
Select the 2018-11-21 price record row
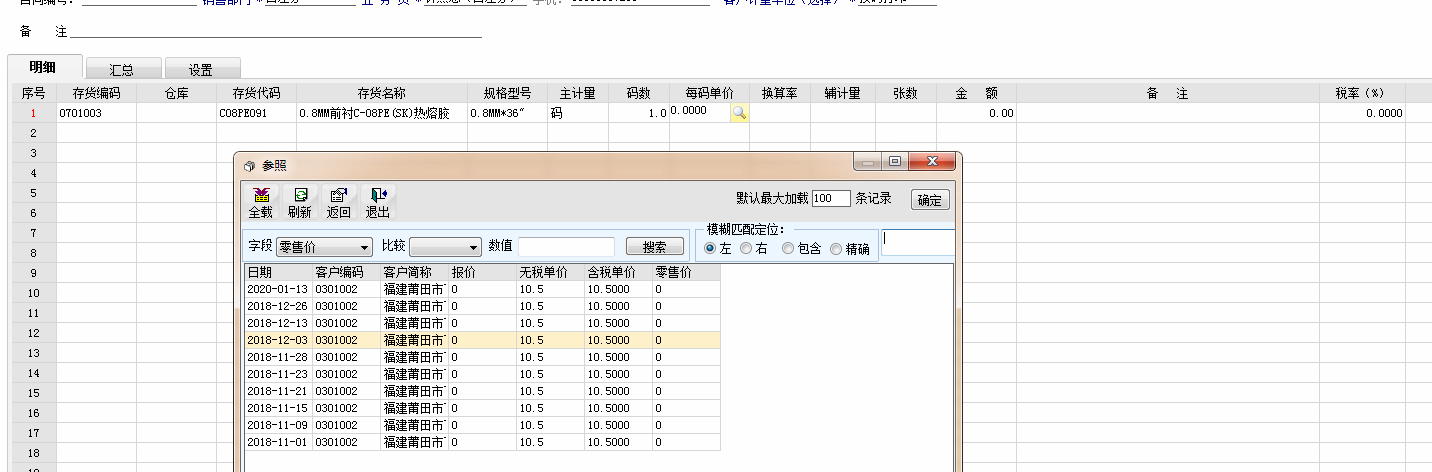coord(482,391)
